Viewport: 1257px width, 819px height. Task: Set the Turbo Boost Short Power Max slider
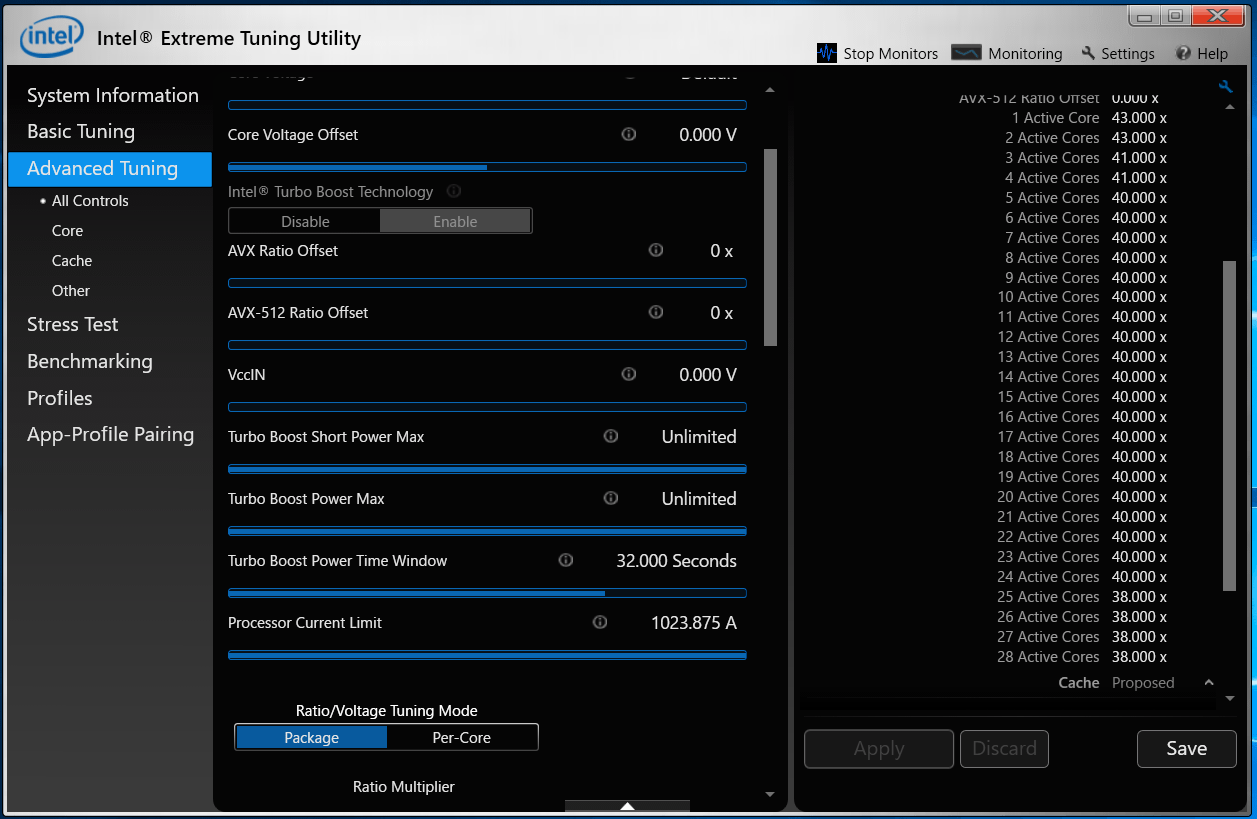point(487,469)
